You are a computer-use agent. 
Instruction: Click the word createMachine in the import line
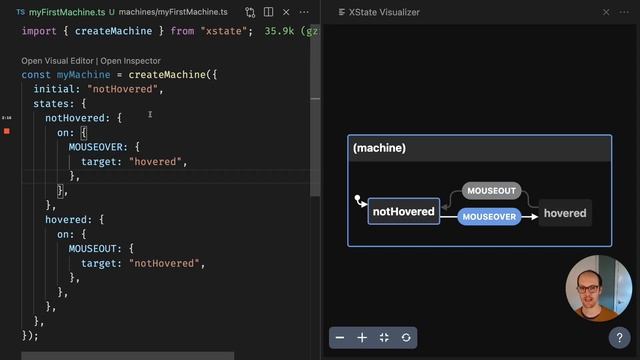click(x=113, y=31)
